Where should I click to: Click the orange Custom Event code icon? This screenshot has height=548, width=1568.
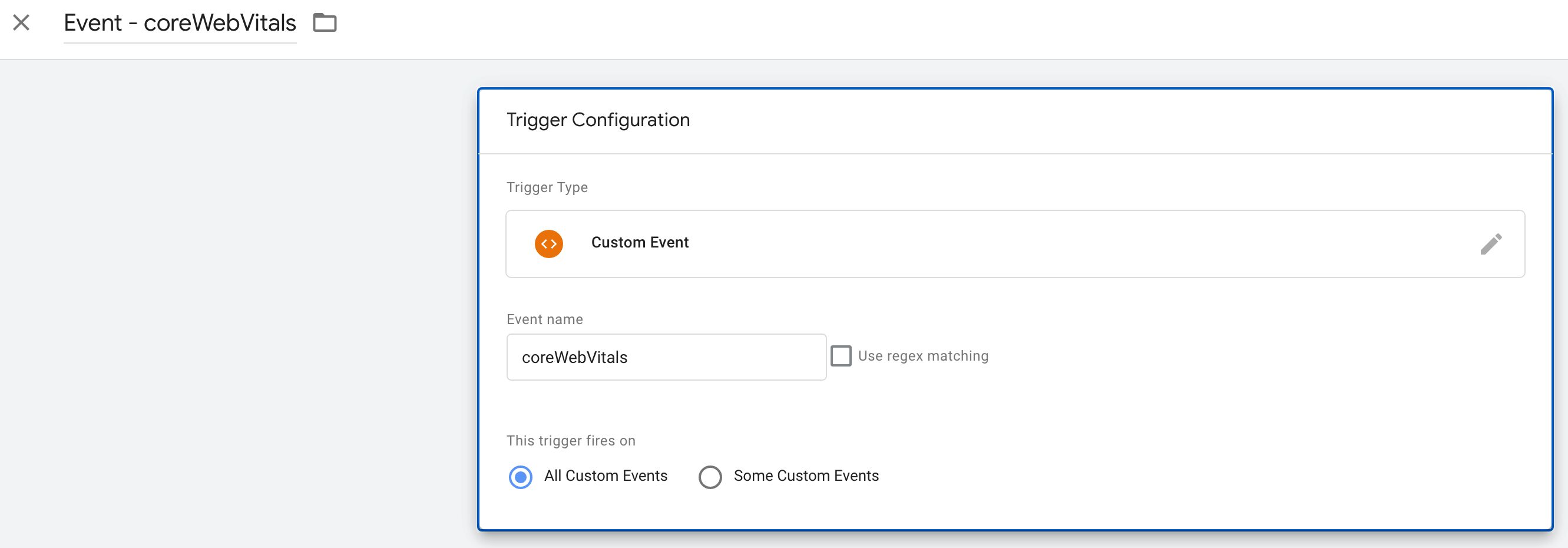548,243
